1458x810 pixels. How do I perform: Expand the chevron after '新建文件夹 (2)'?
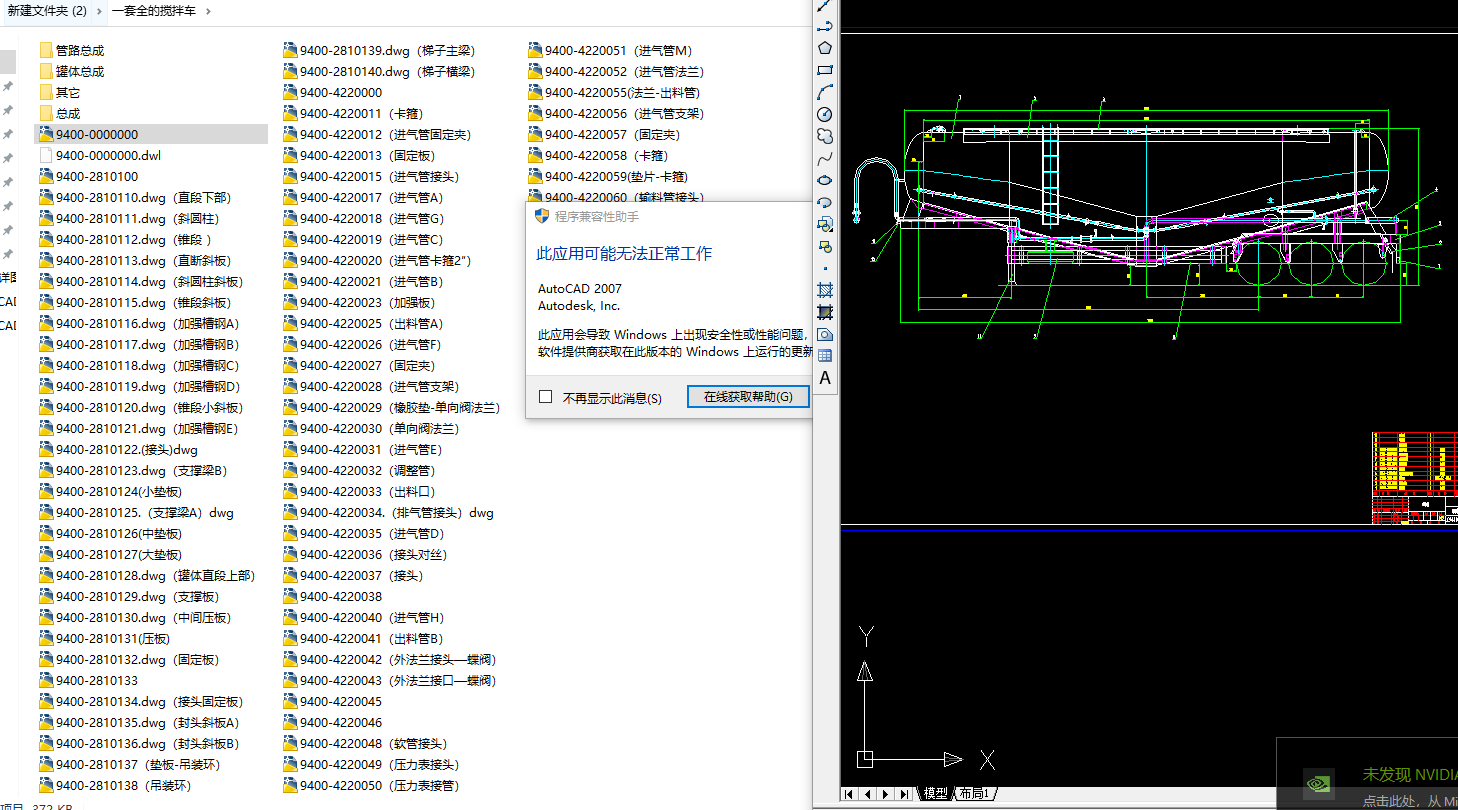98,11
